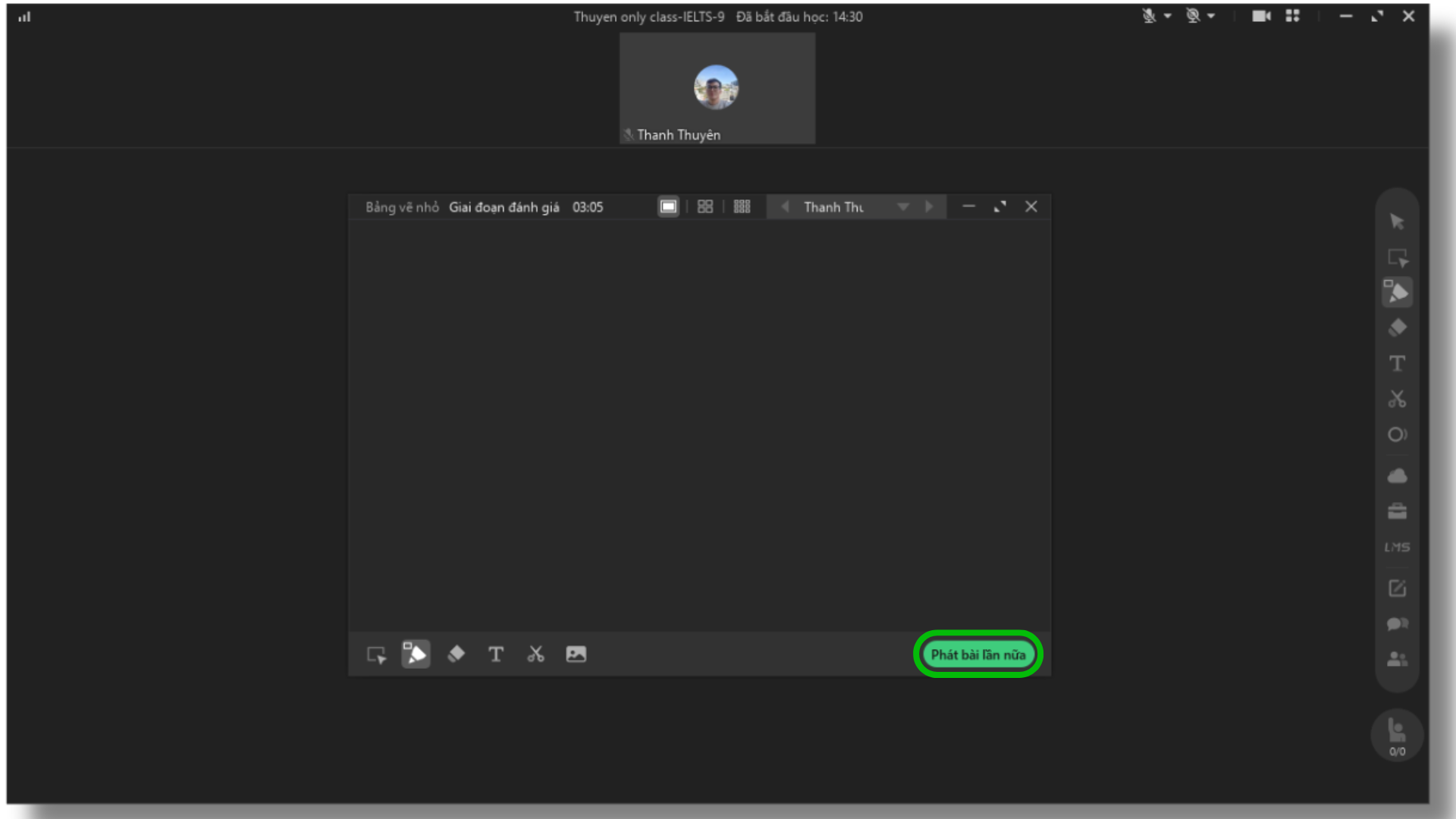This screenshot has height=819, width=1456.
Task: Insert image in small whiteboard toolbar
Action: pos(576,654)
